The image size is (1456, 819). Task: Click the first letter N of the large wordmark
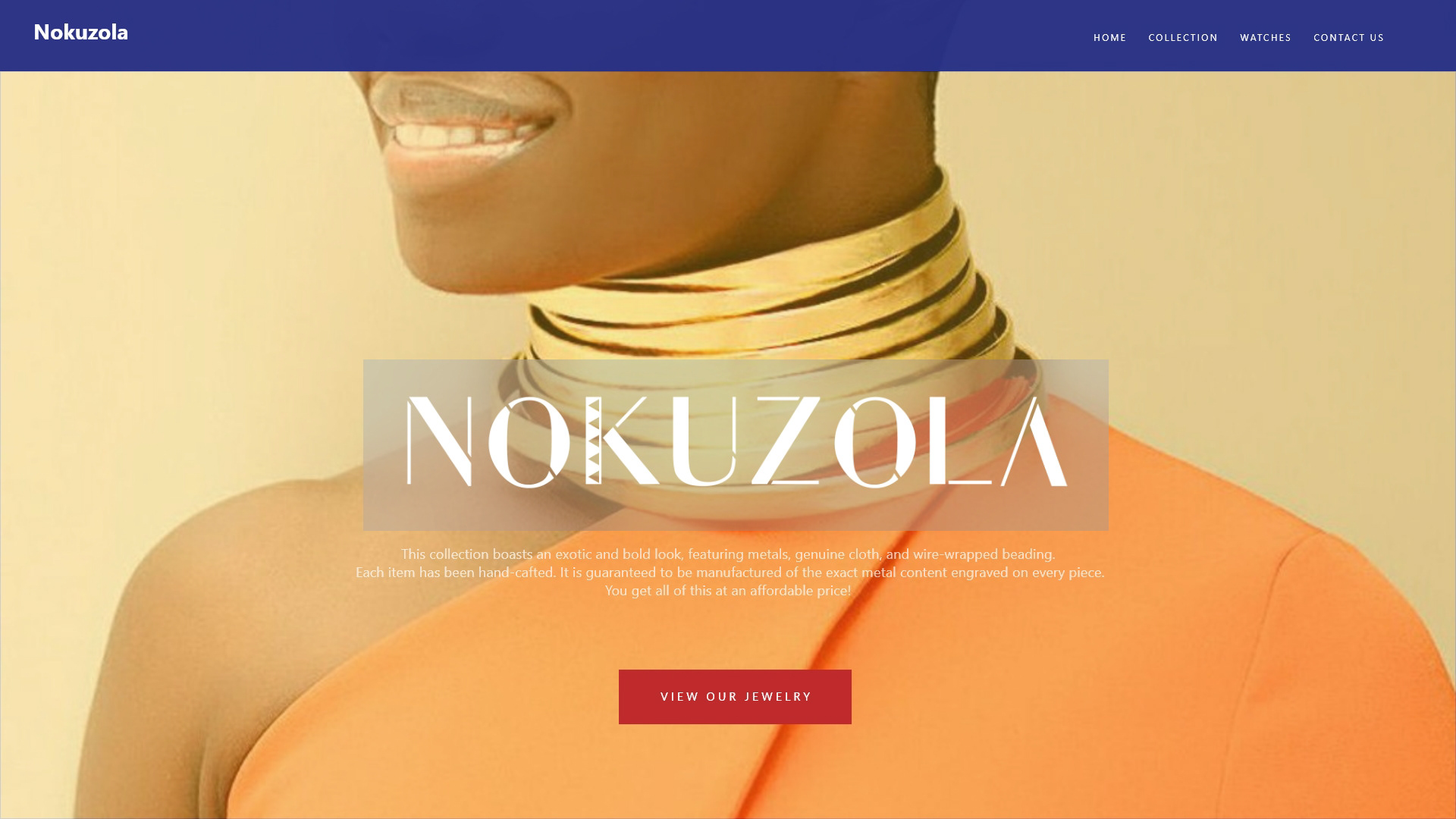point(439,441)
